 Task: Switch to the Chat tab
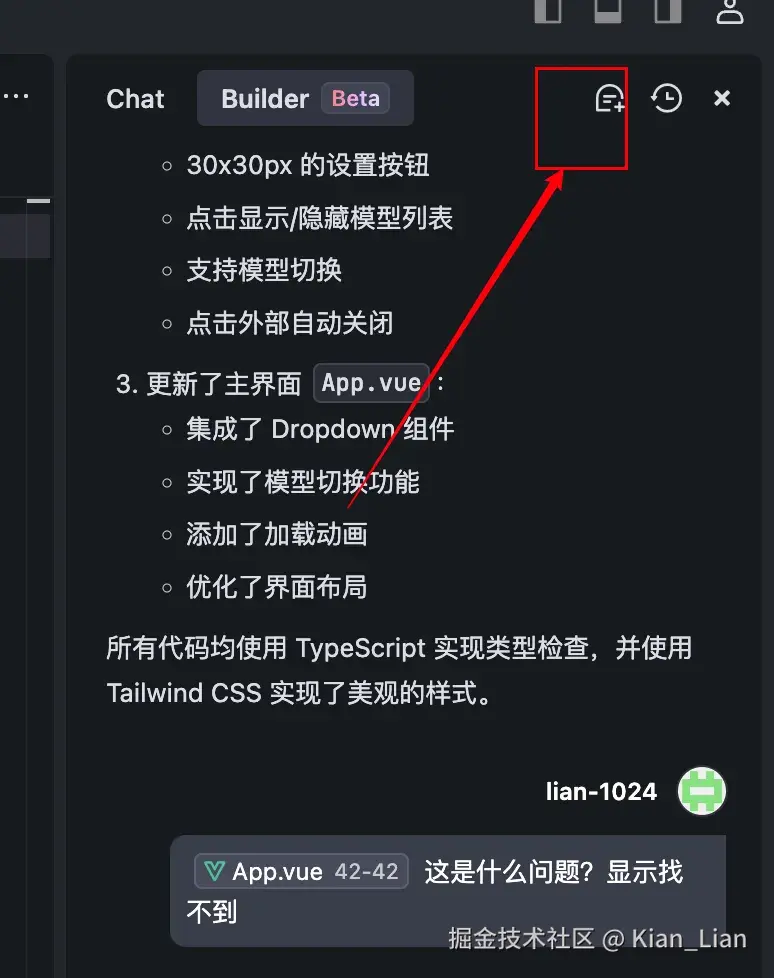click(x=135, y=99)
